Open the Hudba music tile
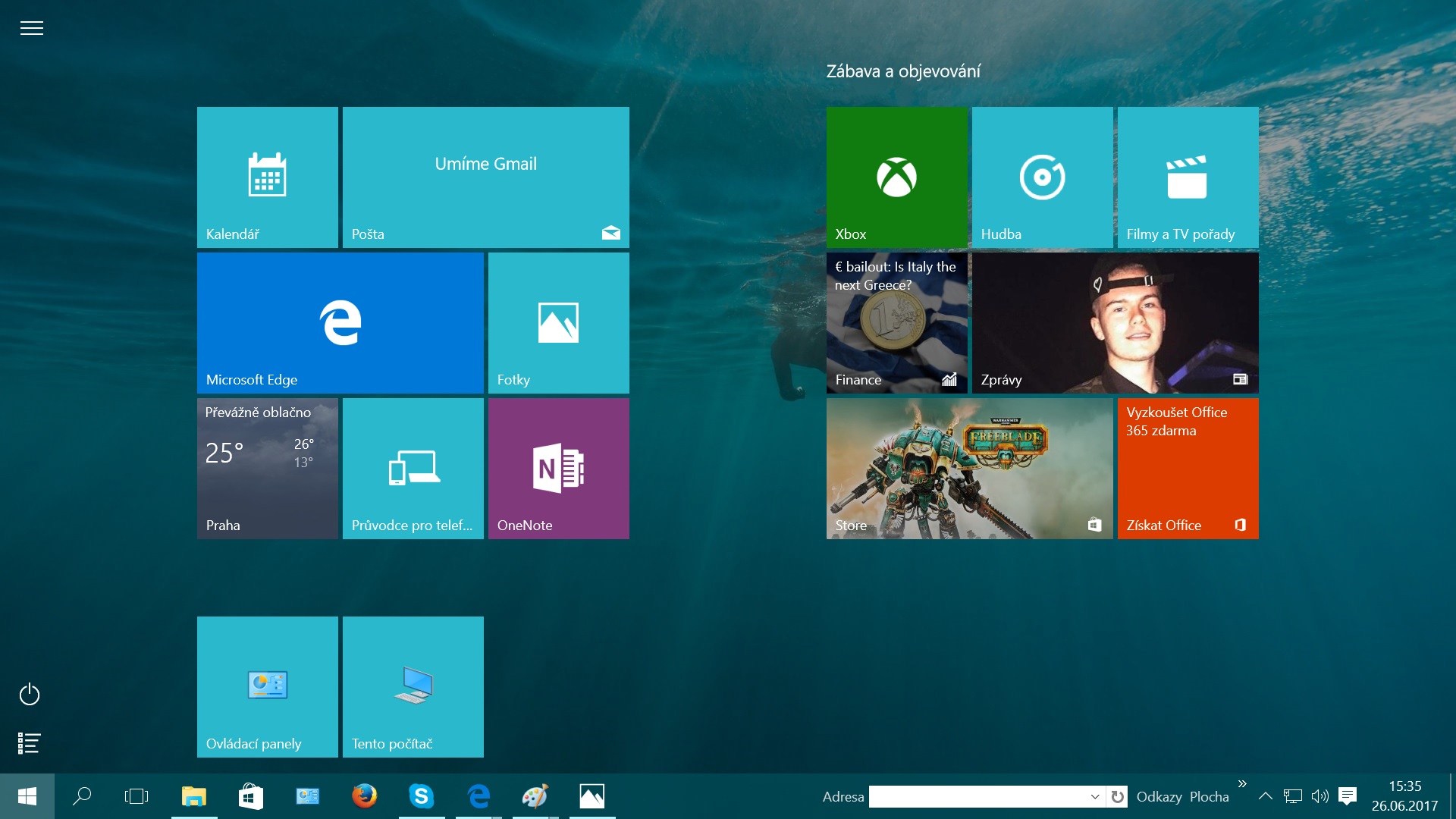This screenshot has width=1456, height=819. [1042, 177]
